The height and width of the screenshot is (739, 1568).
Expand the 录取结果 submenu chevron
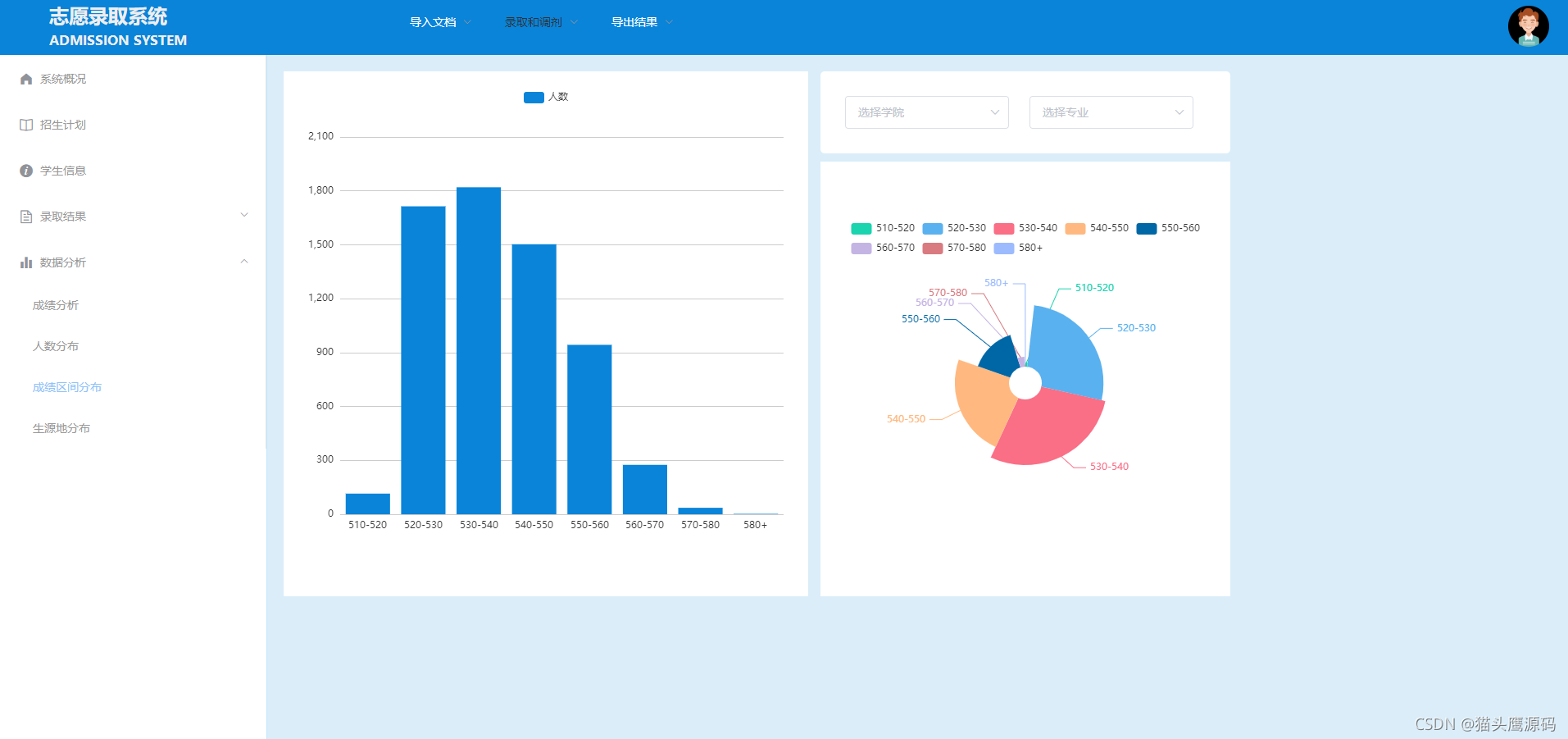coord(244,216)
